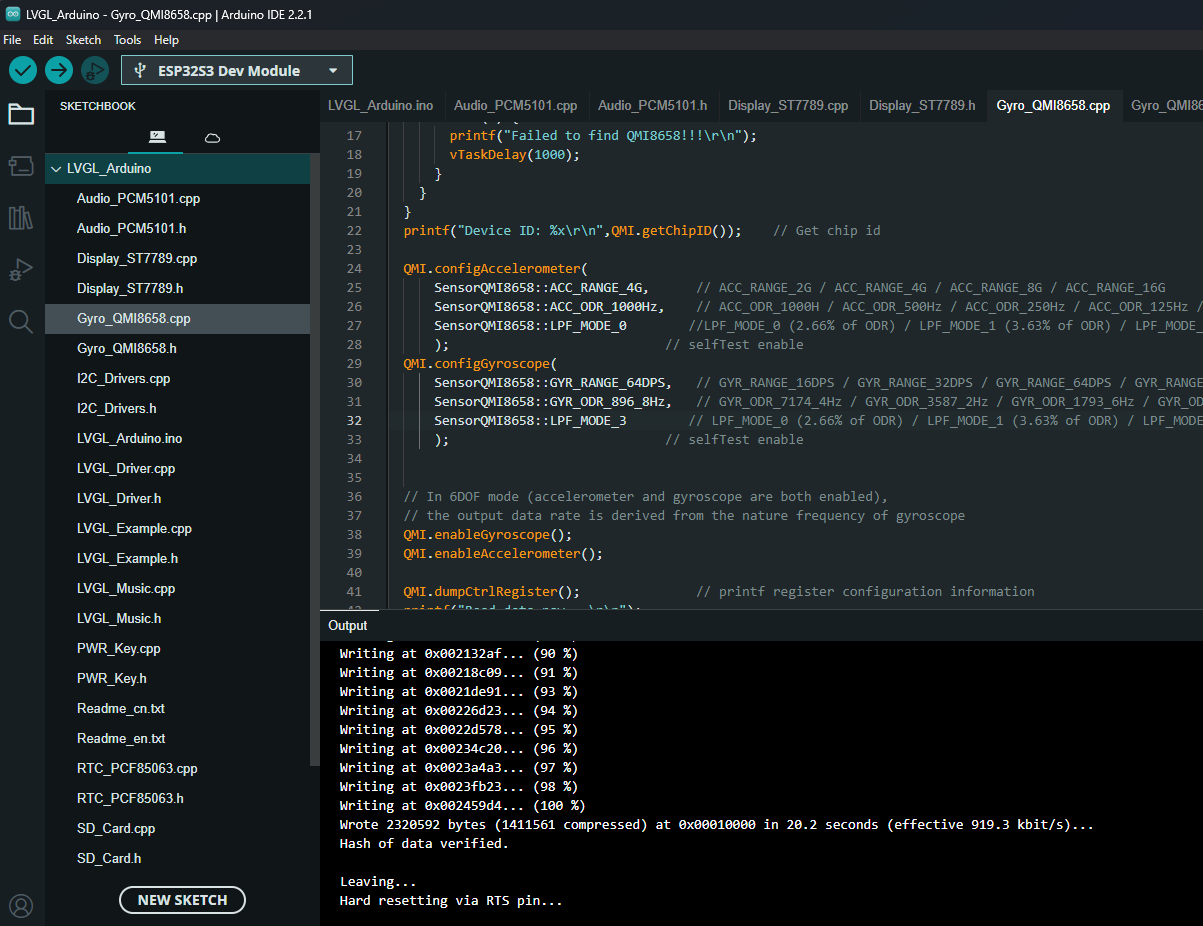Start debugging with the Debug button
The image size is (1203, 926).
click(95, 70)
